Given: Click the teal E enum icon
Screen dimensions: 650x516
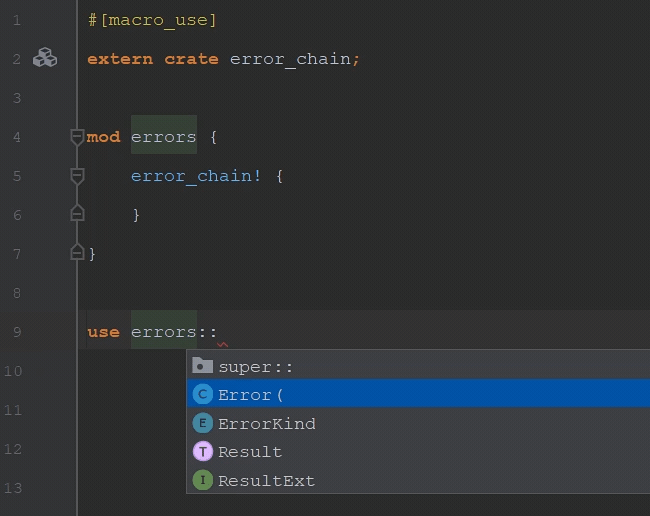Looking at the screenshot, I should [x=203, y=423].
